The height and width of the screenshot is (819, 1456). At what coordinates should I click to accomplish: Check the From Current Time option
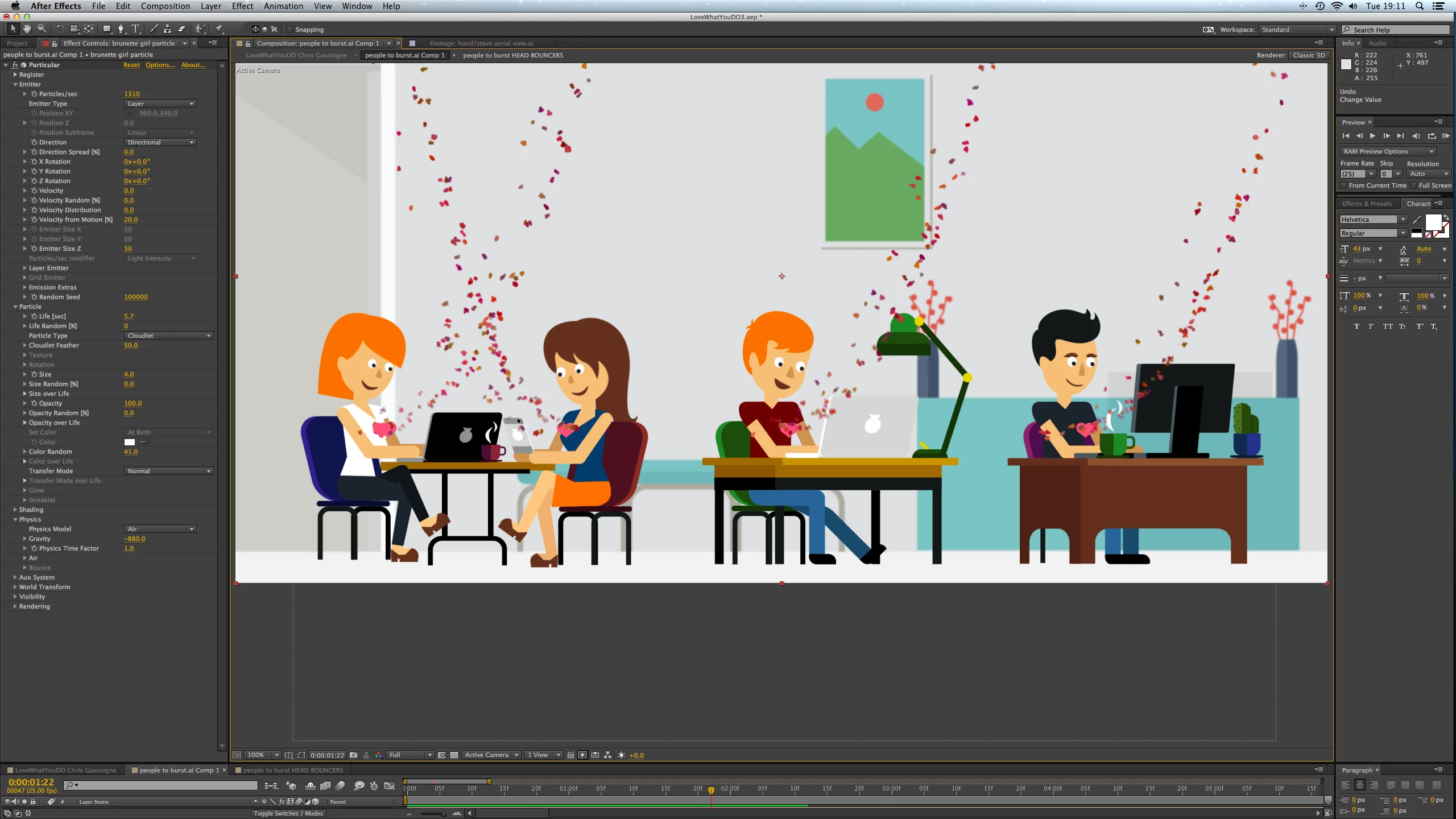click(x=1344, y=185)
